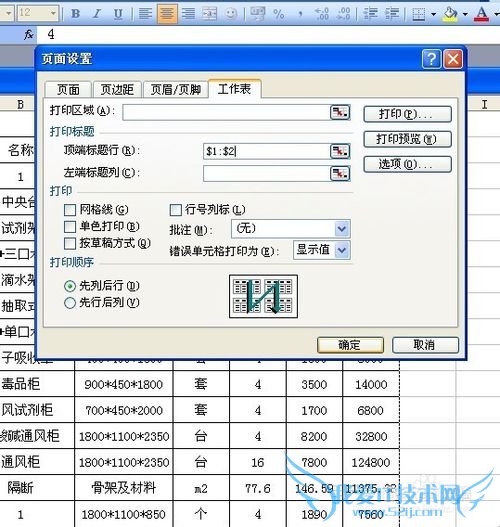The width and height of the screenshot is (500, 527).
Task: Click the Currency style icon
Action: [x=257, y=14]
